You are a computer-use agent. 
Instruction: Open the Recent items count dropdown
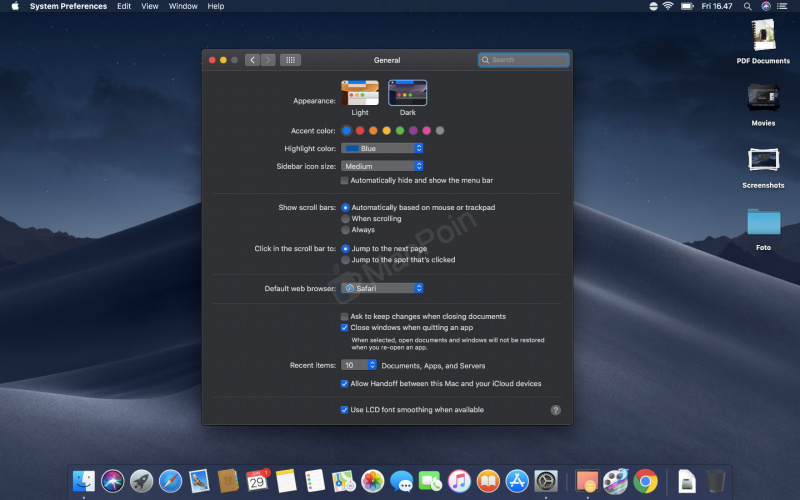359,365
